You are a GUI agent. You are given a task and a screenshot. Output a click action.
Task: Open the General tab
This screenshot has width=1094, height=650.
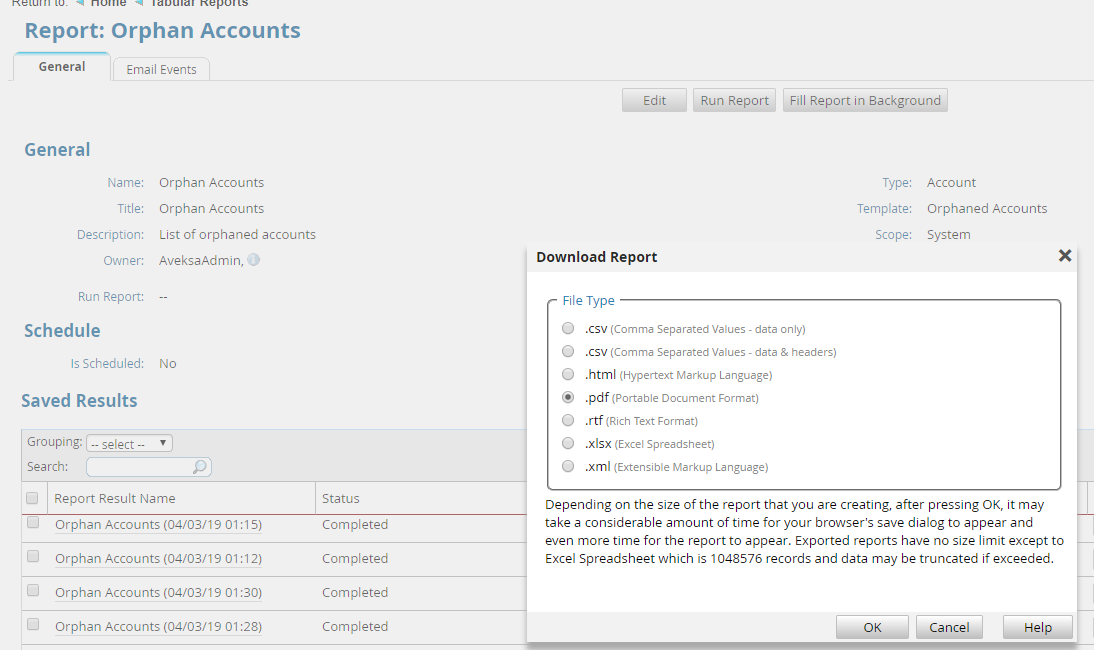(62, 67)
